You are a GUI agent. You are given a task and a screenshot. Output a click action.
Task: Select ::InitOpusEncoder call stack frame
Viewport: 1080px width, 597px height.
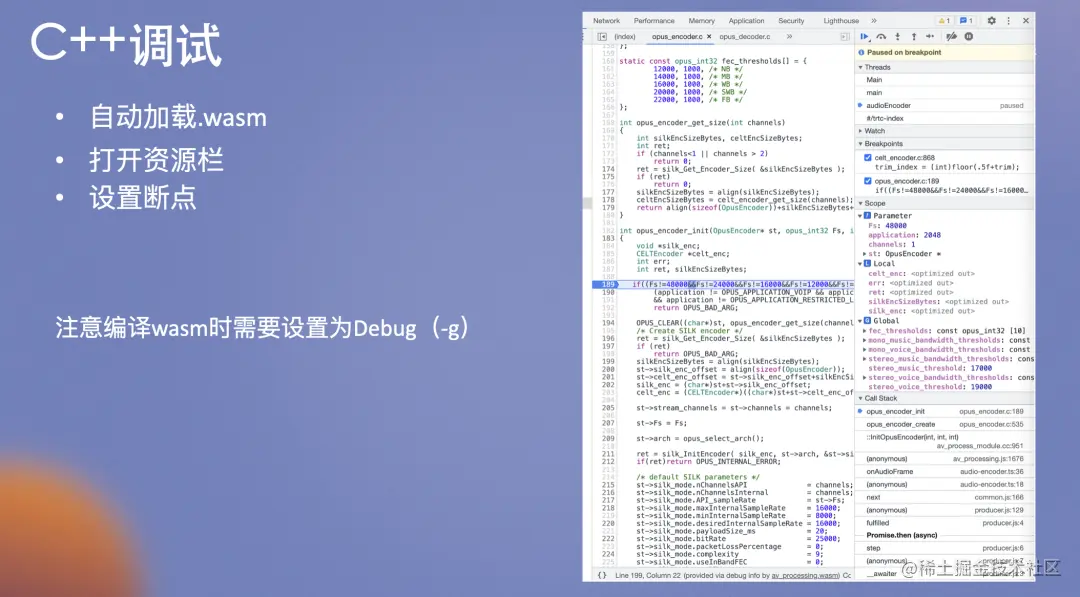tap(945, 441)
